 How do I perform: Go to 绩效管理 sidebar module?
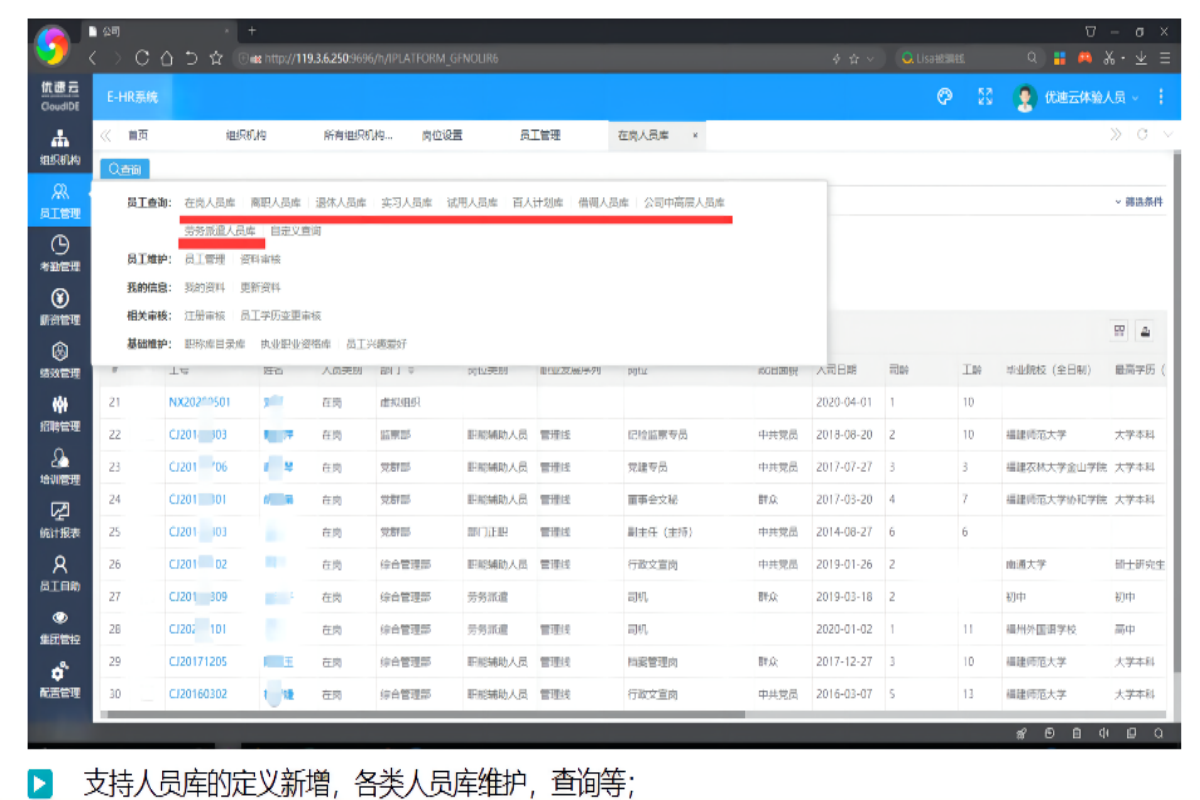pos(60,359)
